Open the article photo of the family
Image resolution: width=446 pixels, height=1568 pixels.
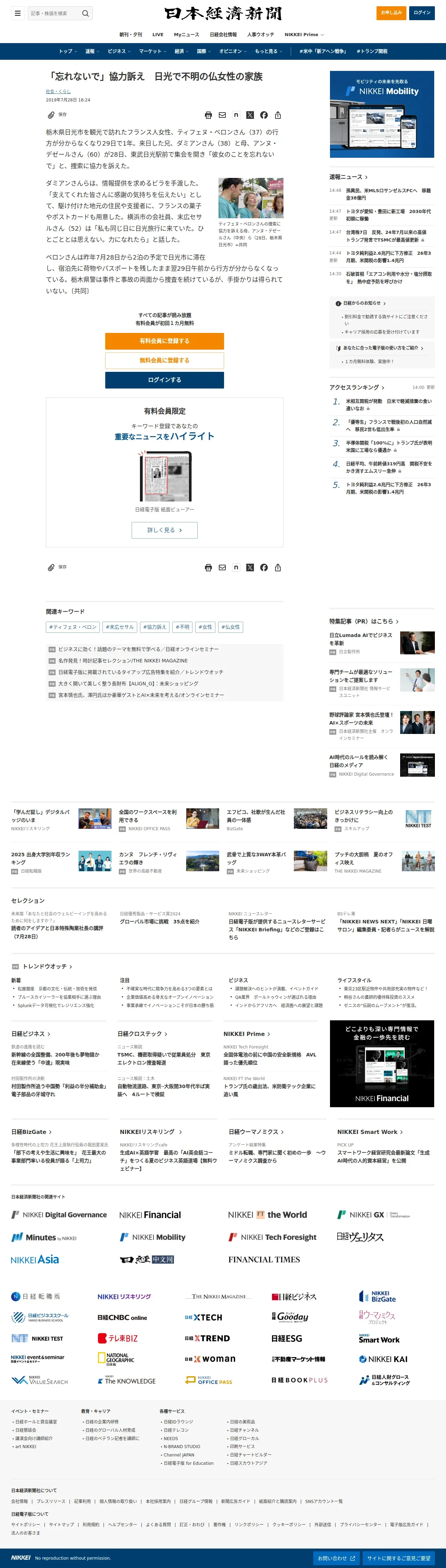click(x=251, y=198)
